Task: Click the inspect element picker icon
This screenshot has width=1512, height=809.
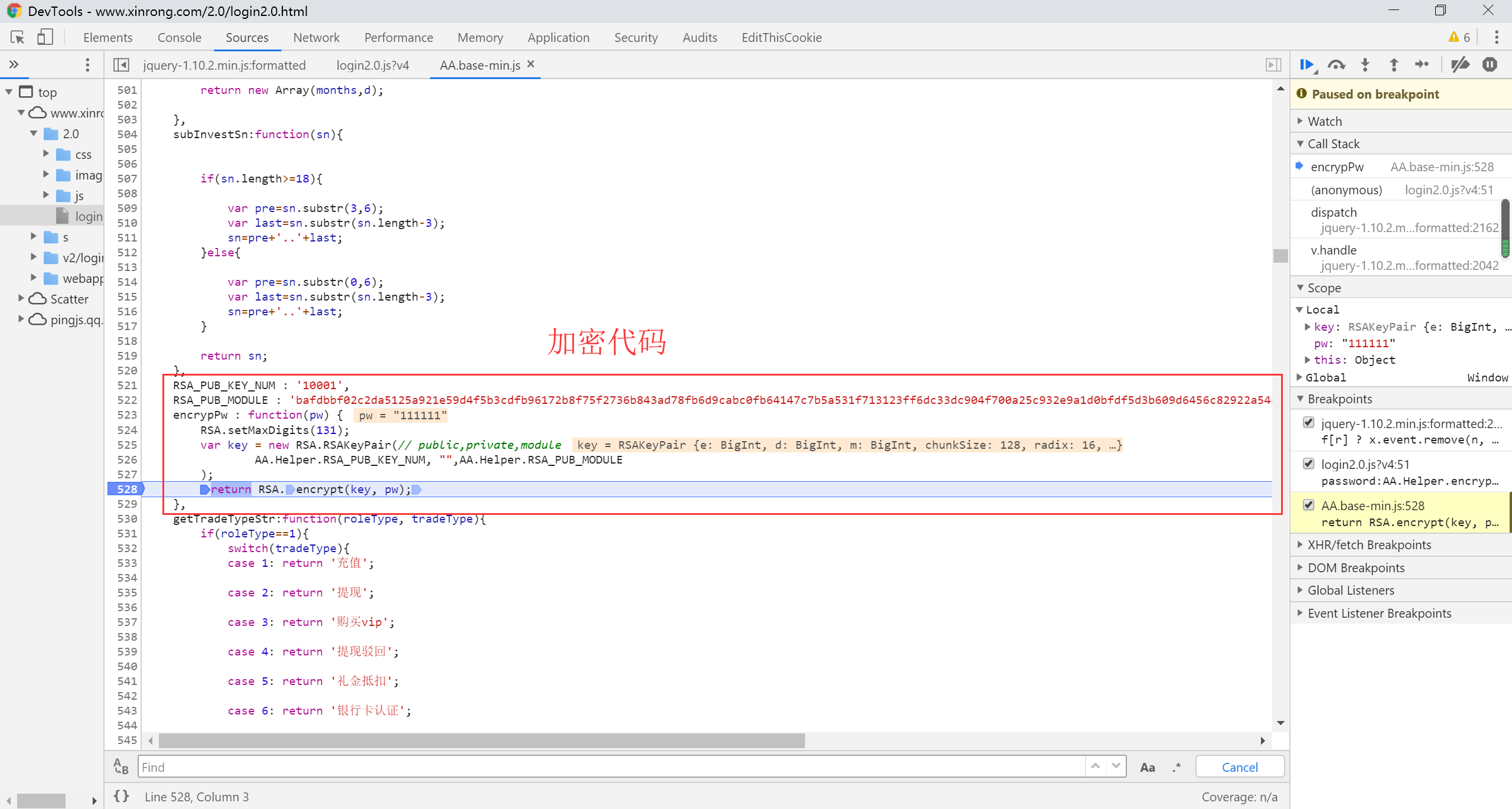Action: point(17,37)
